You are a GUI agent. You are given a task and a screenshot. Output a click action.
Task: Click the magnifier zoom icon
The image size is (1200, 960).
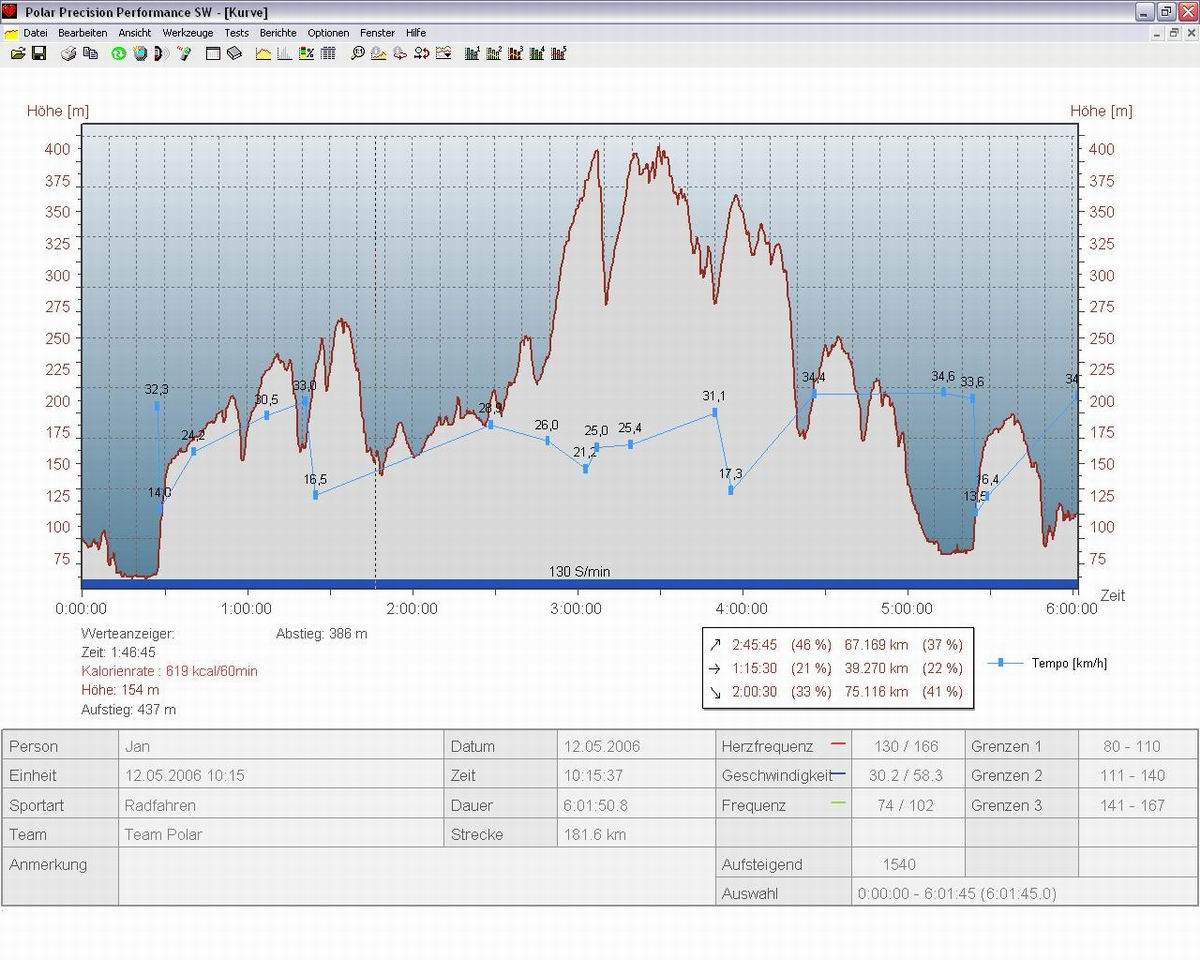coord(357,53)
